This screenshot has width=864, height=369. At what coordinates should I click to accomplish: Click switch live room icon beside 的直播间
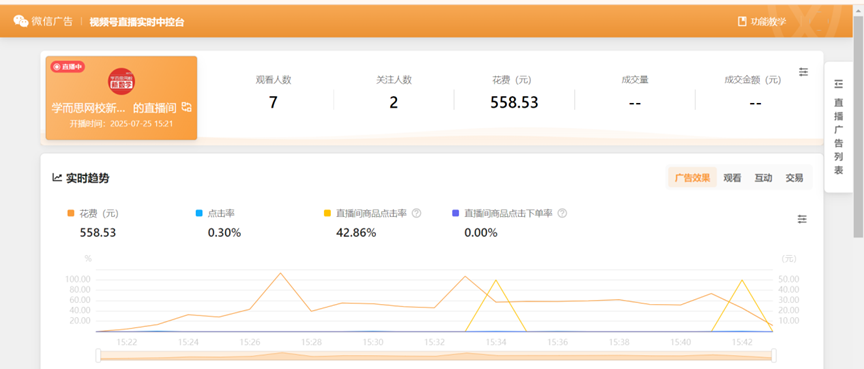186,107
